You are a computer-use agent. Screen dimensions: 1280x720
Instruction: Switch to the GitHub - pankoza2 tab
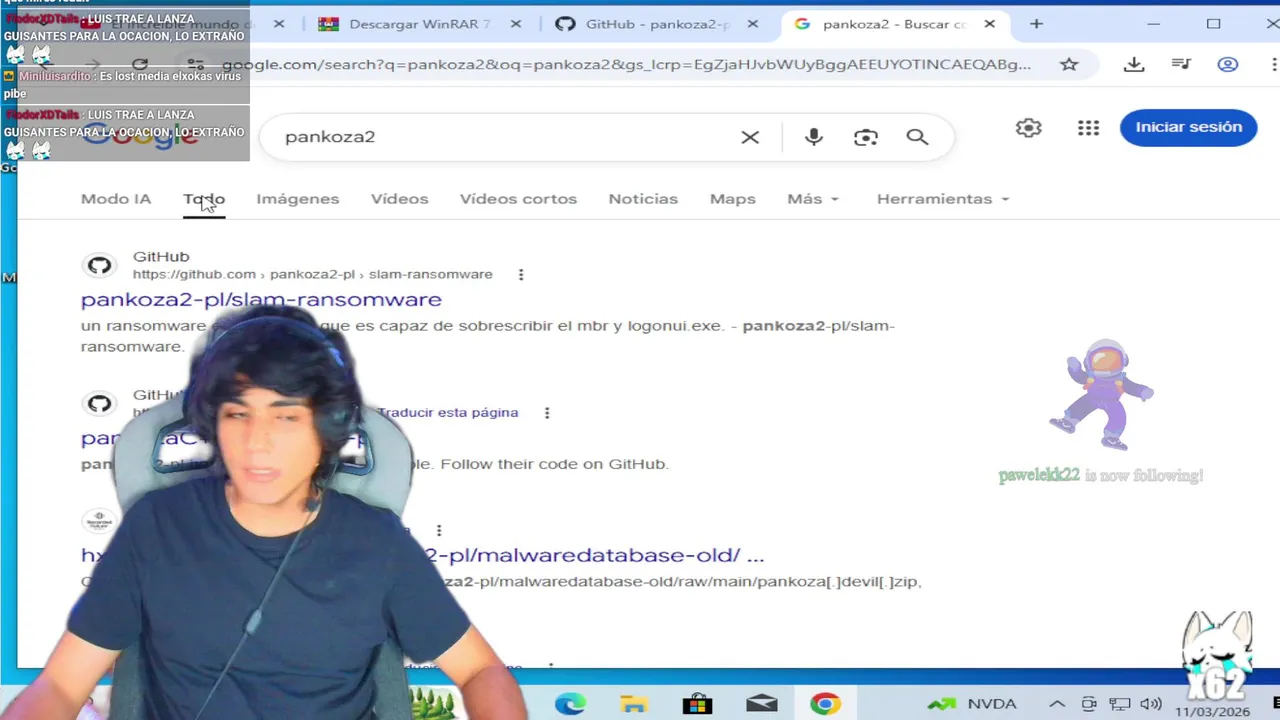(x=643, y=24)
